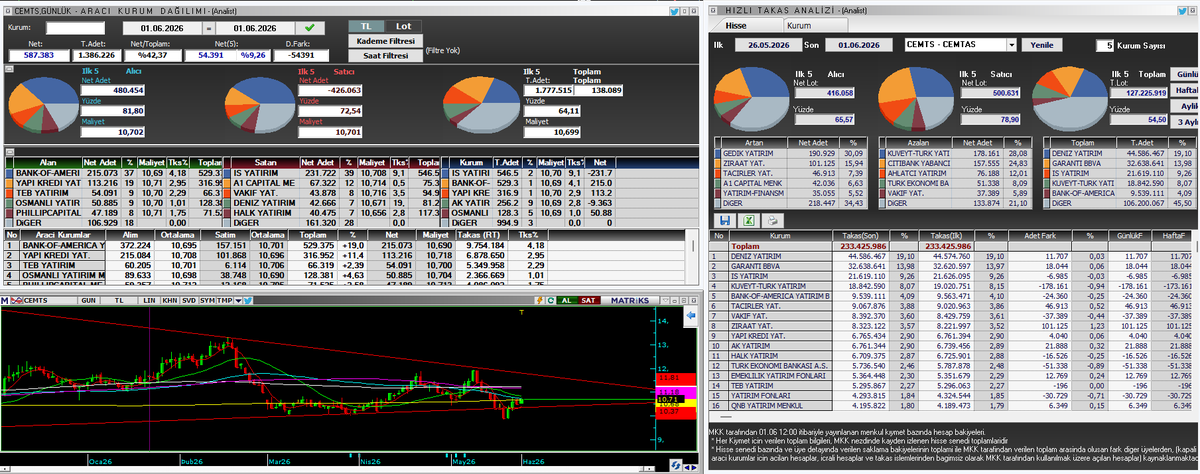Toggle the TL currency button on the chart toolbar
Image resolution: width=1200 pixels, height=474 pixels.
pos(119,300)
